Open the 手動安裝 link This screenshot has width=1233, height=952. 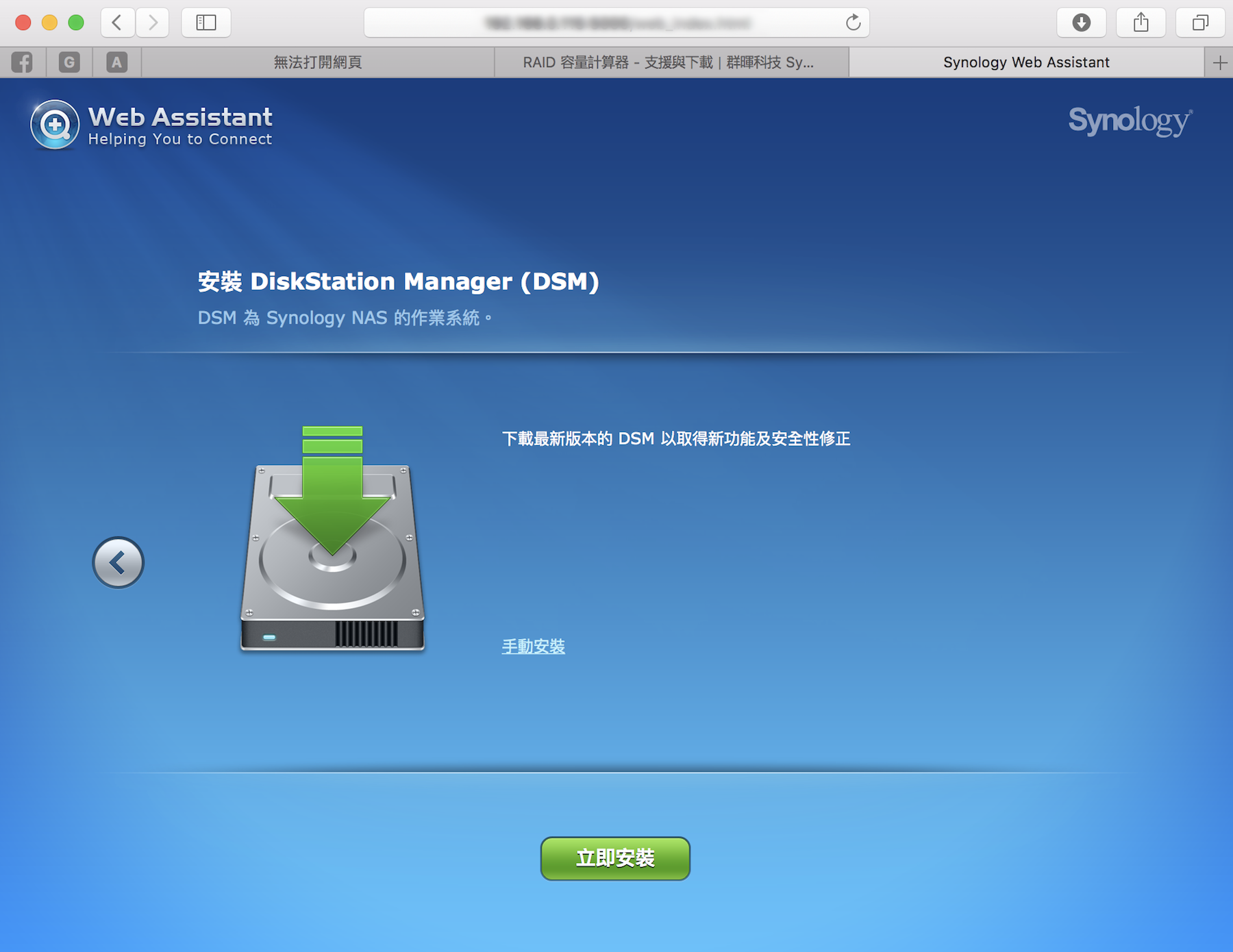point(533,646)
